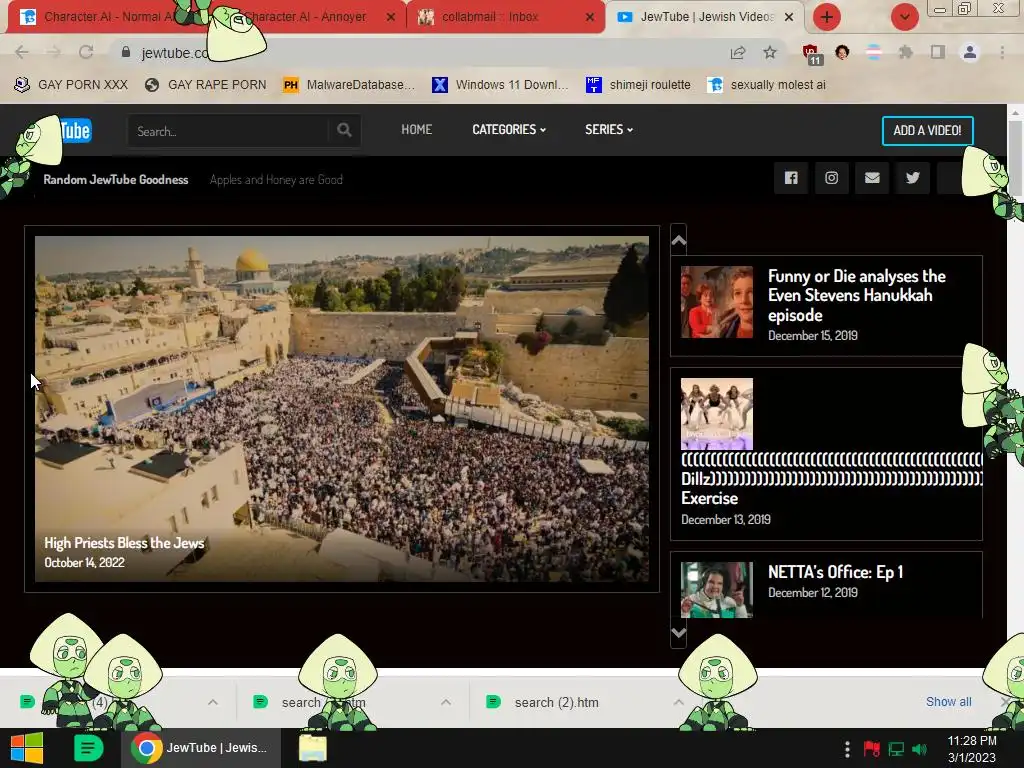Viewport: 1024px width, 768px height.
Task: Open options chevron for search (2).htm download
Action: pos(679,702)
